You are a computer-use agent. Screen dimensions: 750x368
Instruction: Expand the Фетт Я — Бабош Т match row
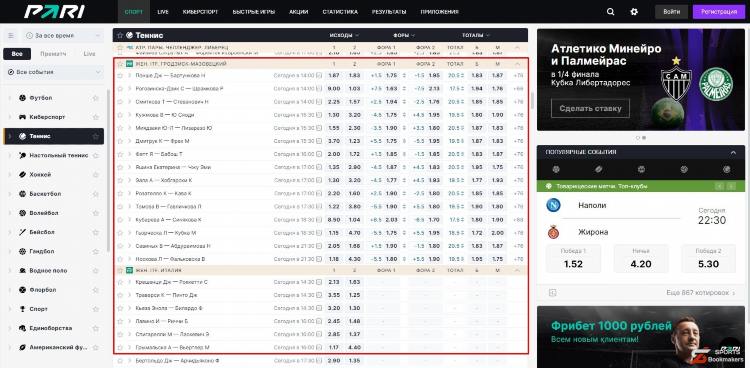(129, 154)
